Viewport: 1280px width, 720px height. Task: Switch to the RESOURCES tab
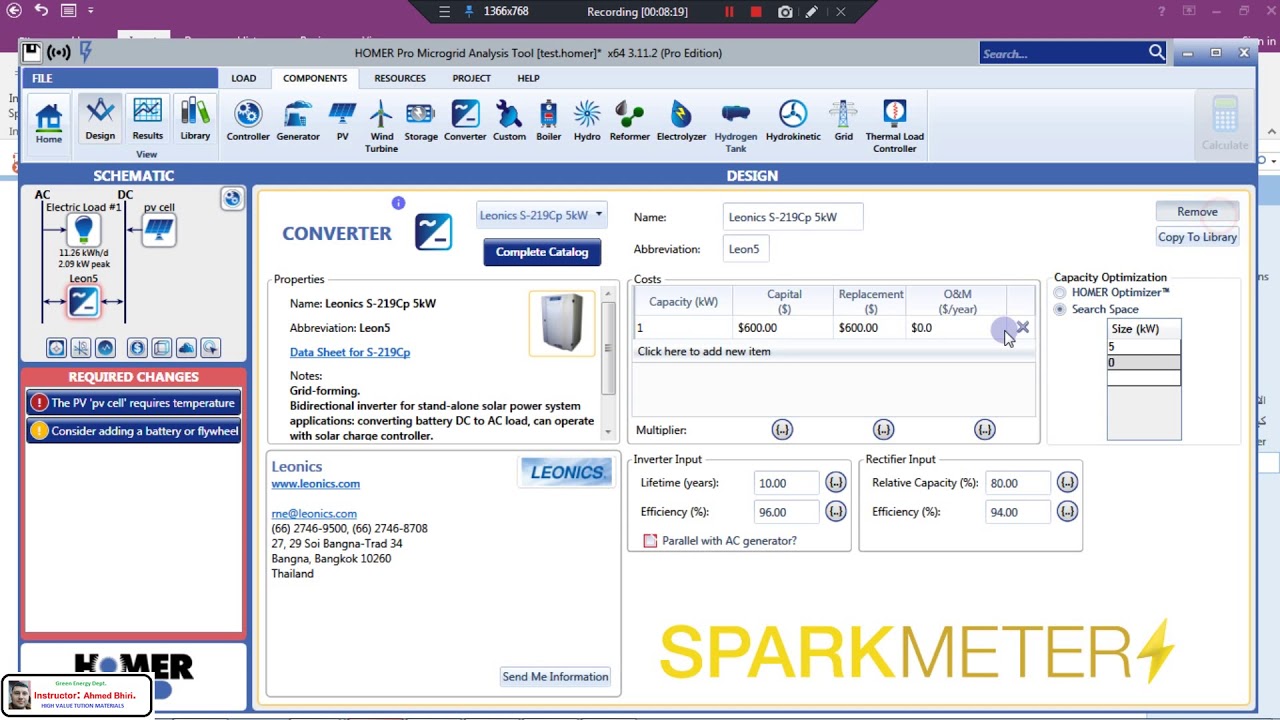[x=400, y=78]
